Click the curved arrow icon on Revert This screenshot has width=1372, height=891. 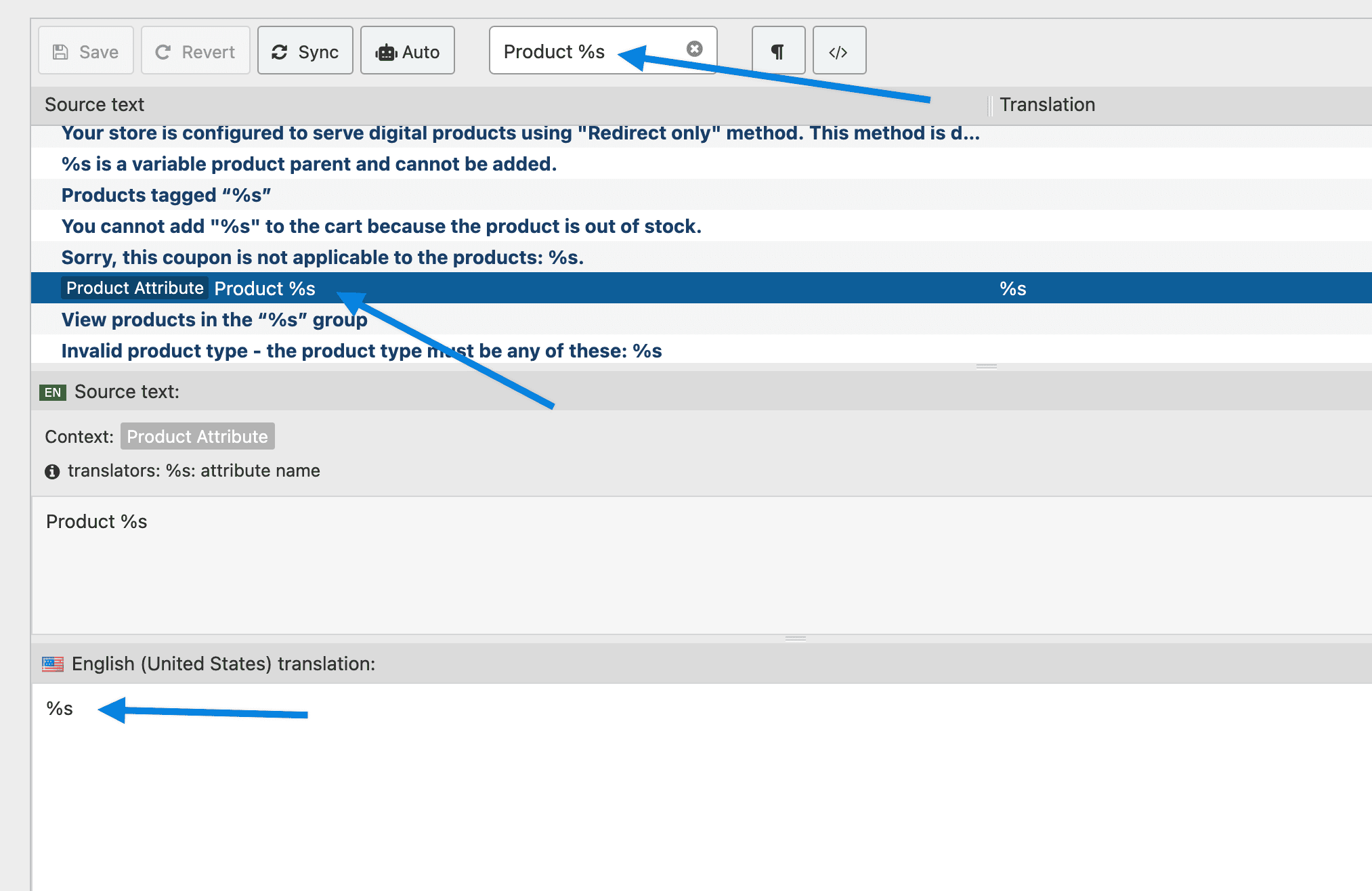pos(163,52)
